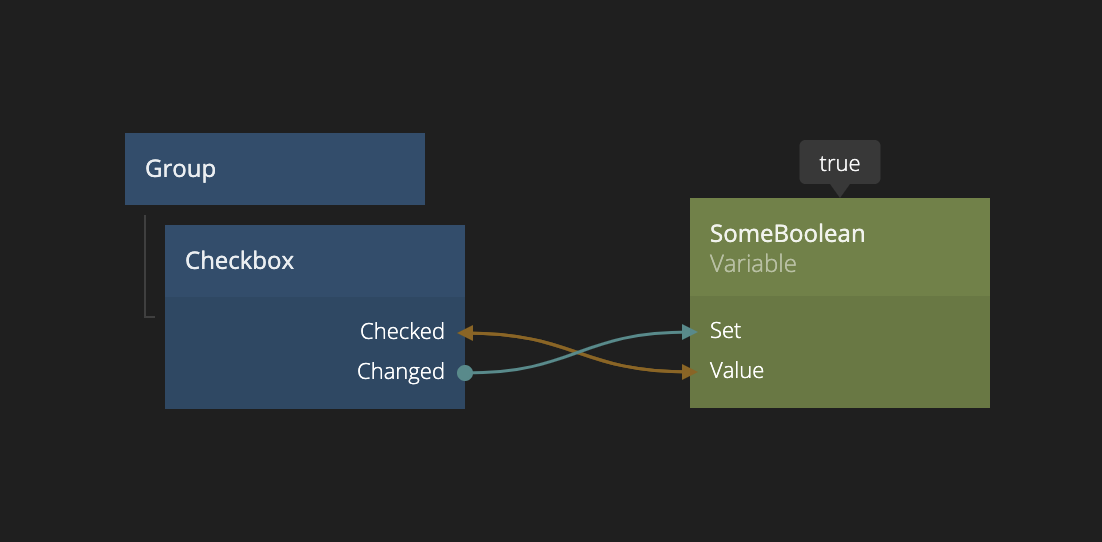Click the pointer triangle under the true tooltip

coord(840,190)
